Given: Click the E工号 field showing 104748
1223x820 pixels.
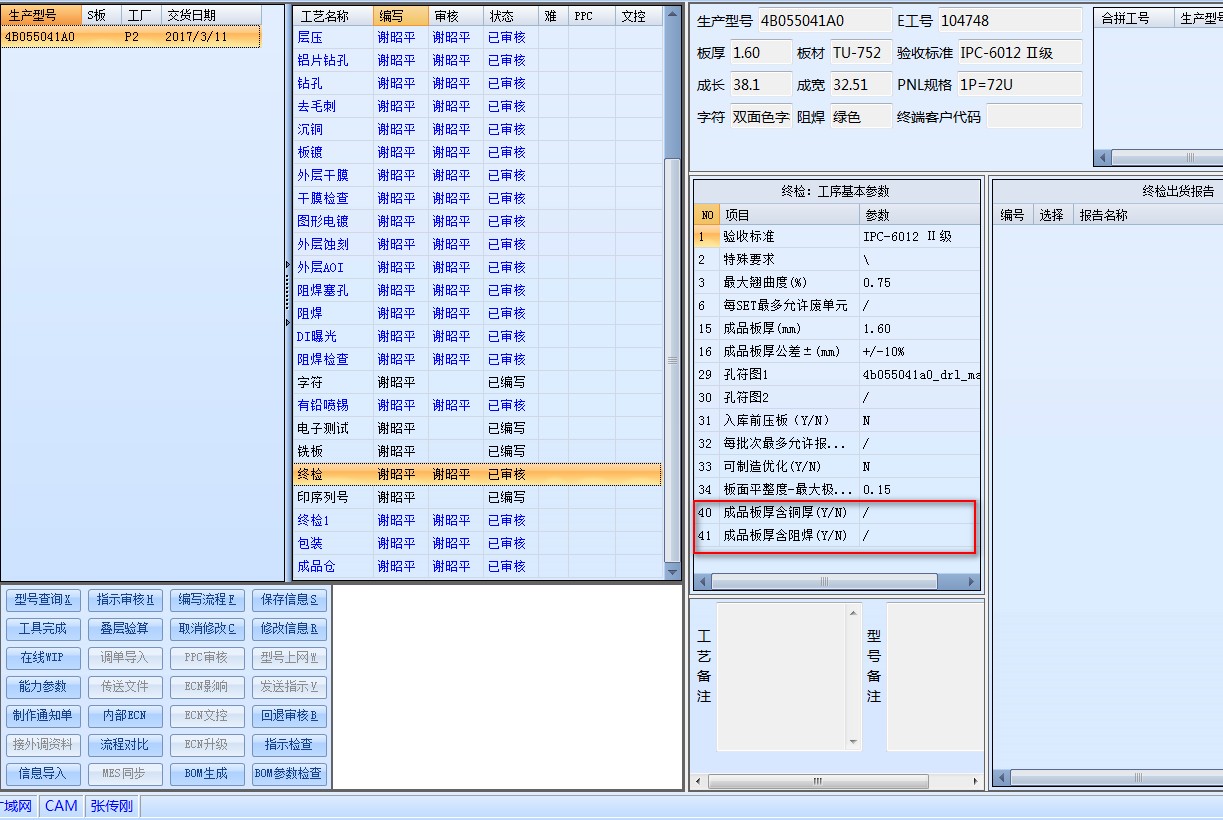Looking at the screenshot, I should click(1010, 21).
